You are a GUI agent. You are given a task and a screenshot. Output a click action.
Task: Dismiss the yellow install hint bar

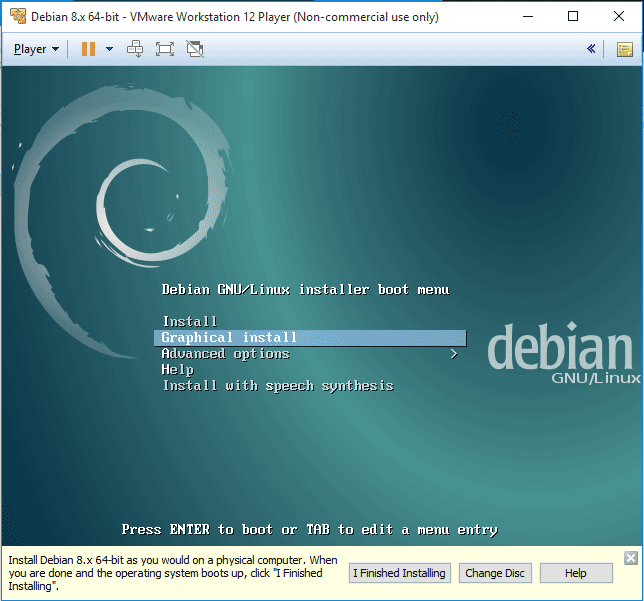[x=630, y=558]
